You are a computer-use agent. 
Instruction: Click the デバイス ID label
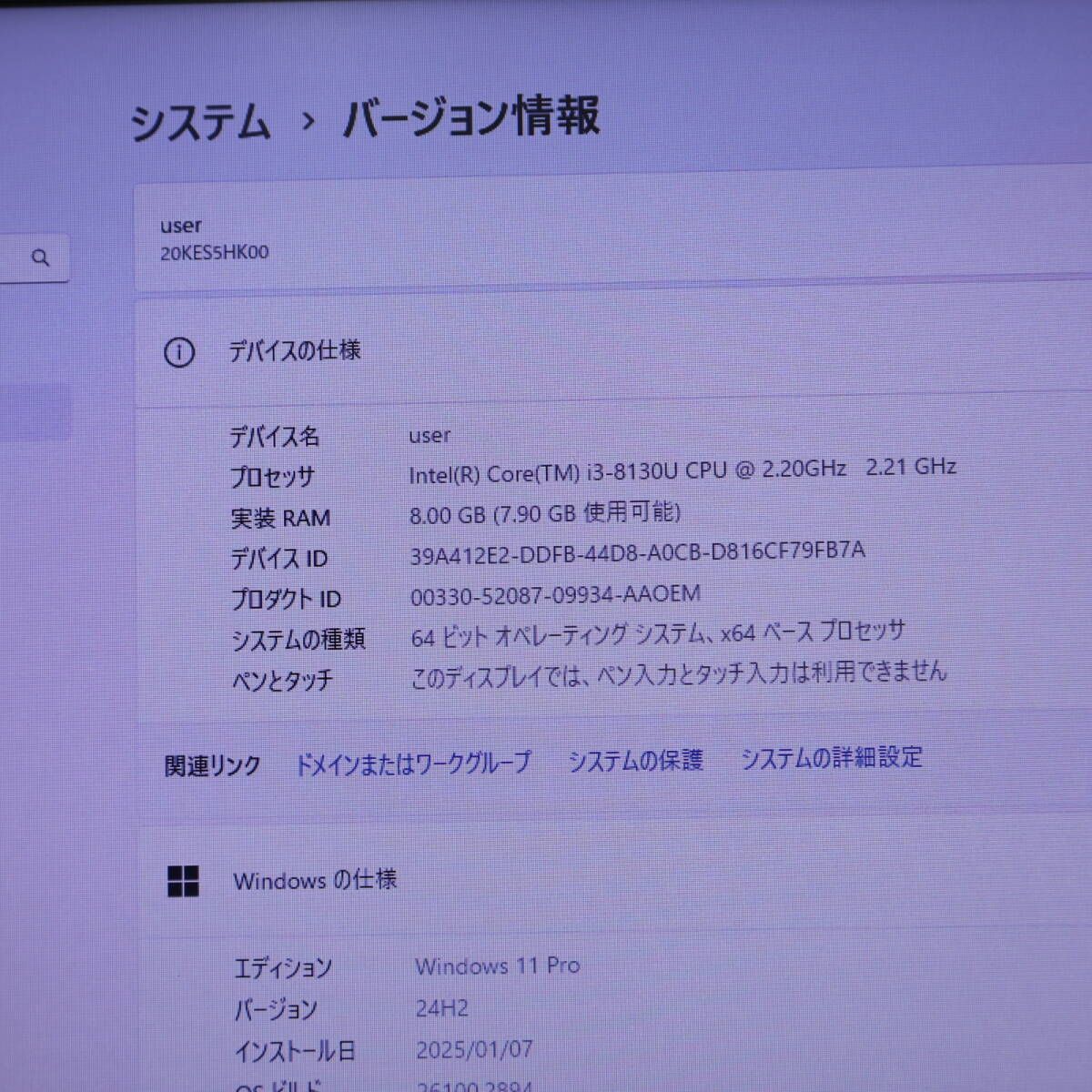278,559
